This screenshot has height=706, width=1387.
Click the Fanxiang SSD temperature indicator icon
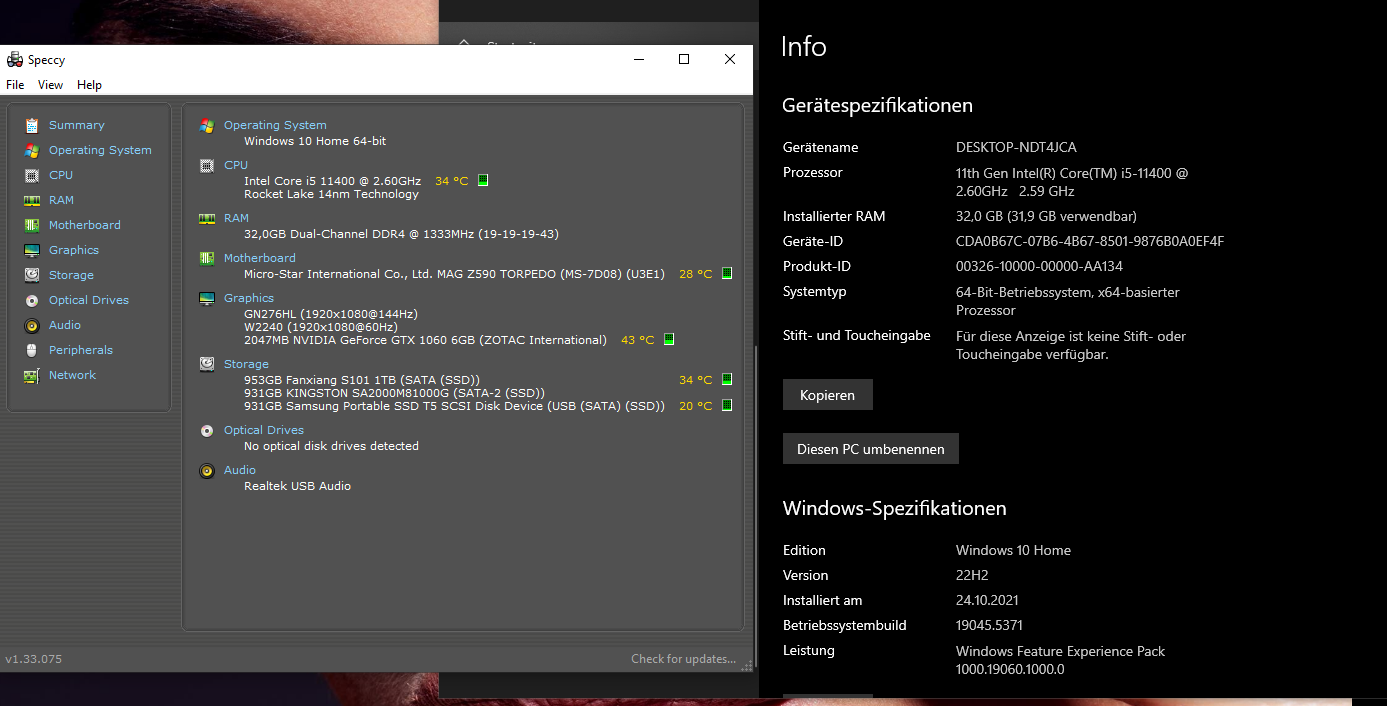point(727,380)
